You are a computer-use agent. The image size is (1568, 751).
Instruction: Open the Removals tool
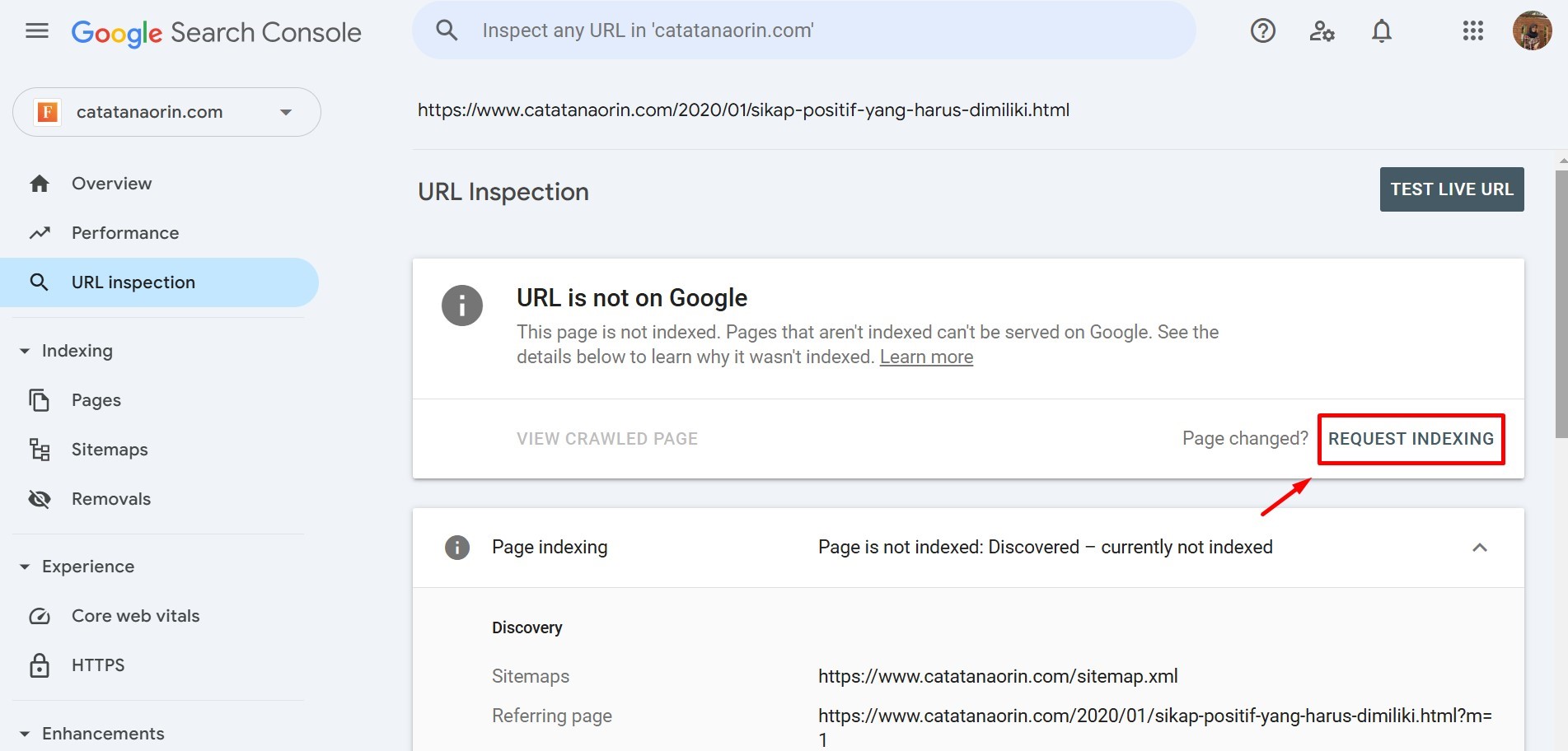[111, 499]
